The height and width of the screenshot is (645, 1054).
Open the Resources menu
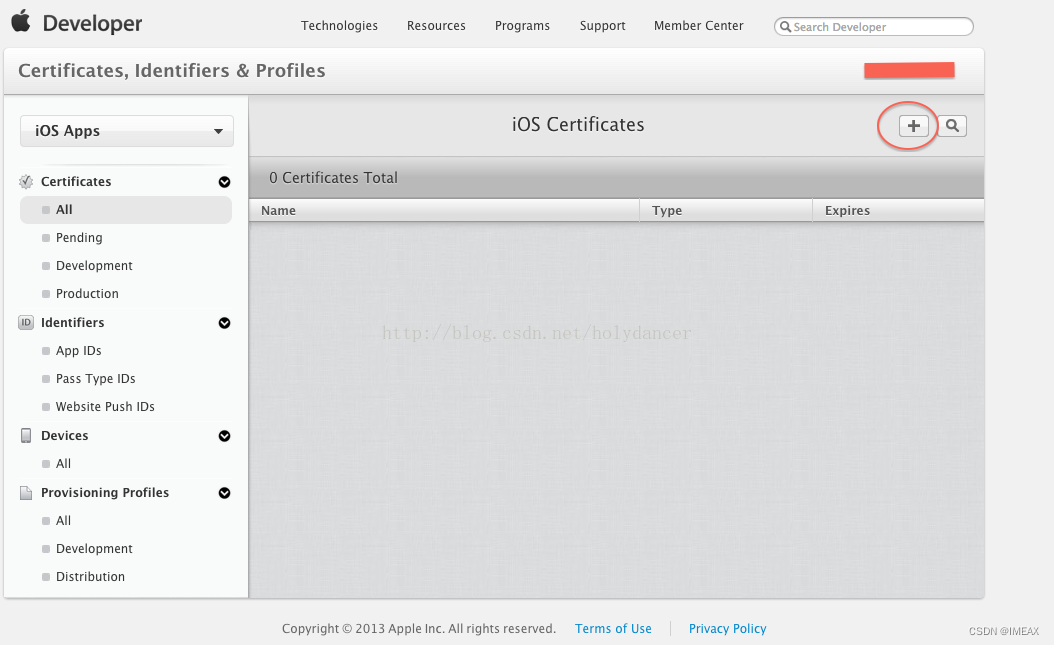point(436,26)
